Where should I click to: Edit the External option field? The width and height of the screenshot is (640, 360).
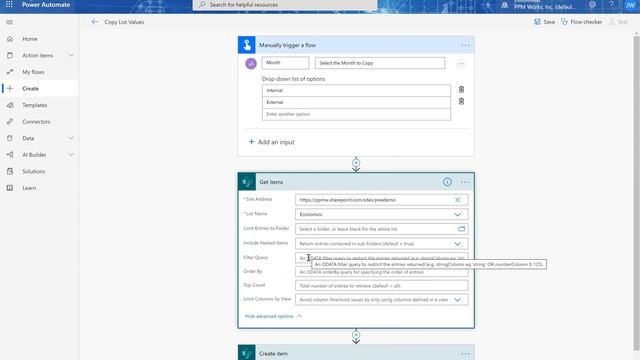356,102
